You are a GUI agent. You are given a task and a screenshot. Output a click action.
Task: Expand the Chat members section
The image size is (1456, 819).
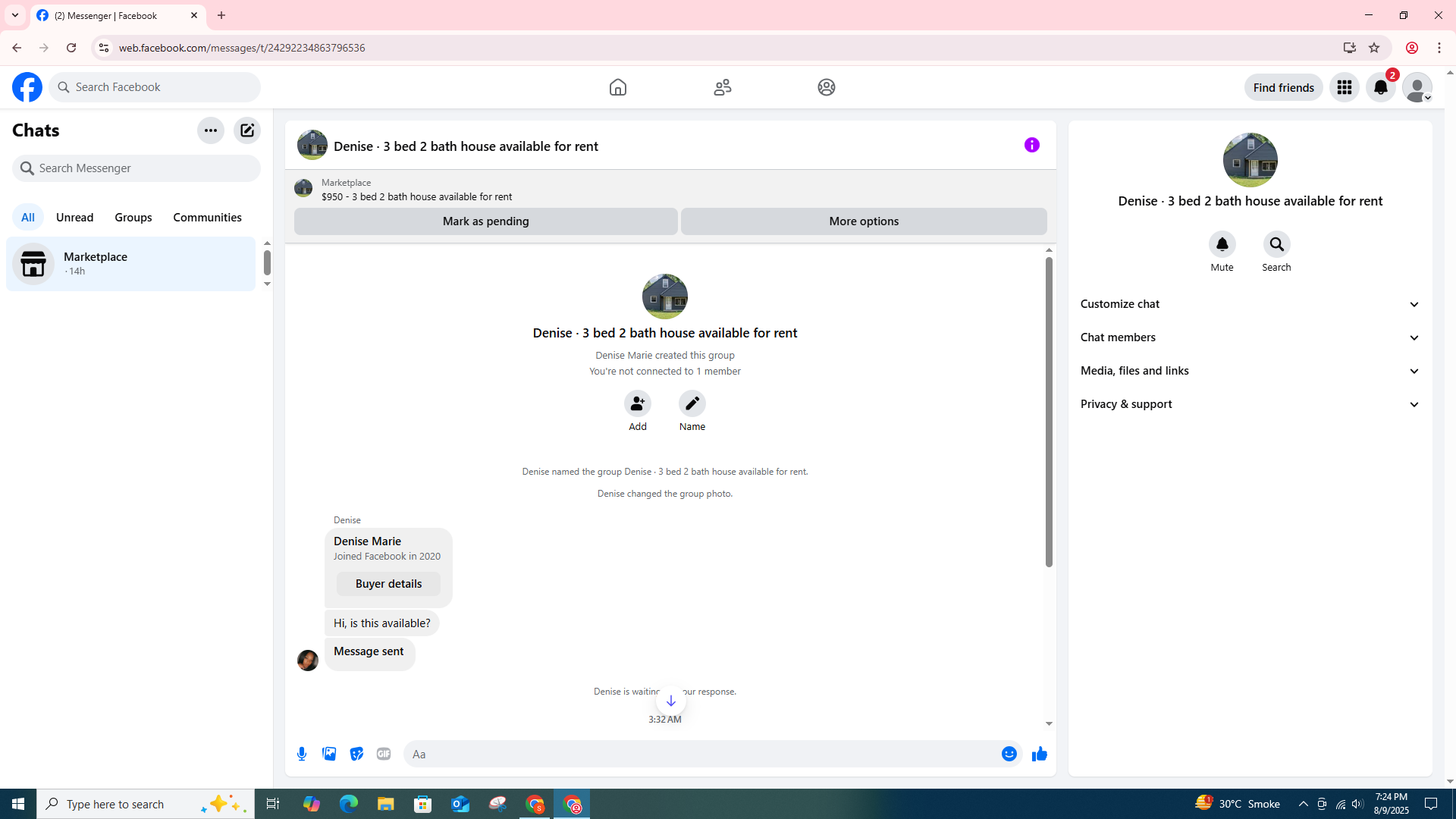(1250, 337)
